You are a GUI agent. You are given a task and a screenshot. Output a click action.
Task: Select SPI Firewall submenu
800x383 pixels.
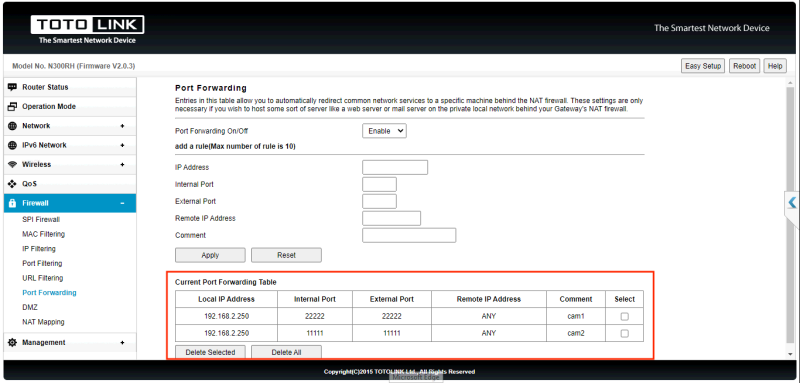[41, 220]
